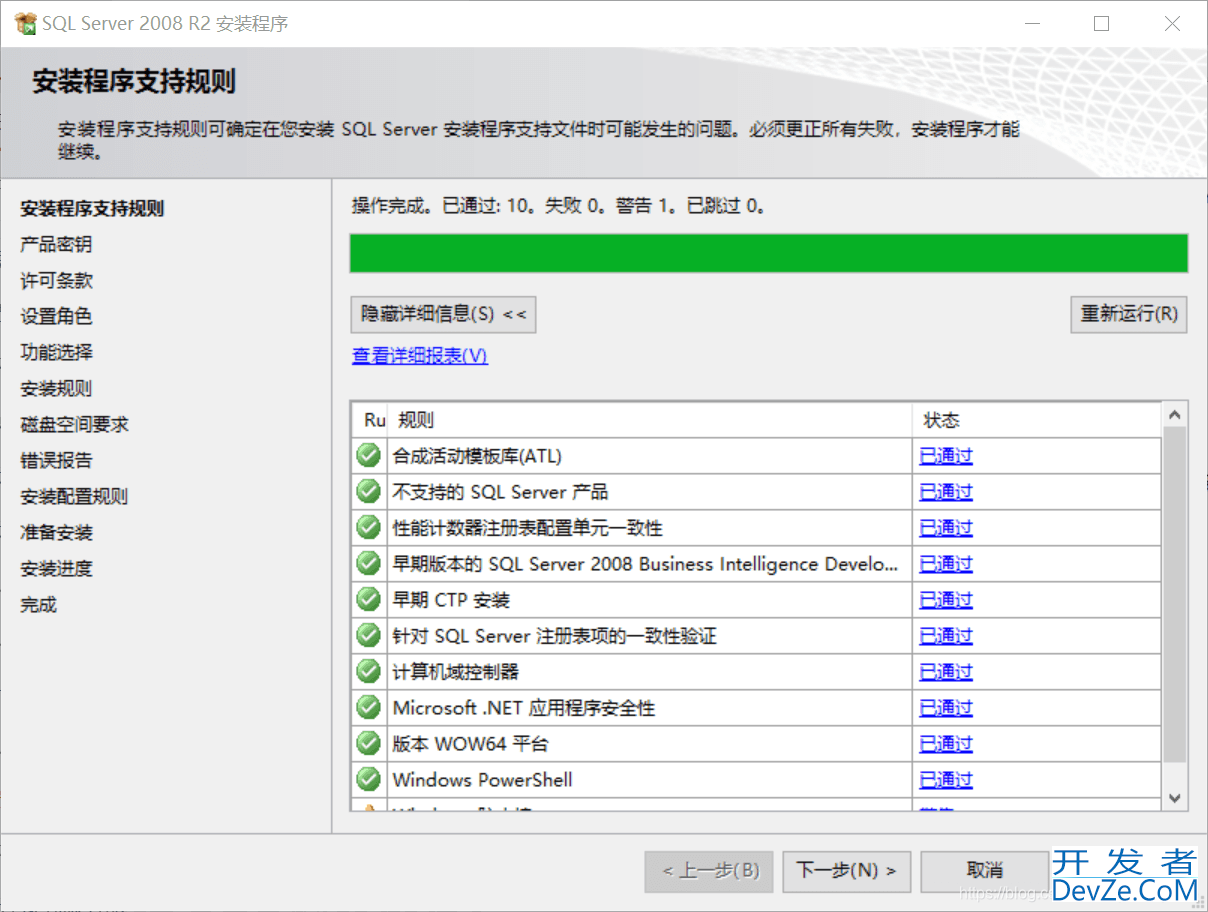The image size is (1208, 912).
Task: Open 已通过 link for 针对 SQL Server 注册表项的一致性验证
Action: (946, 636)
